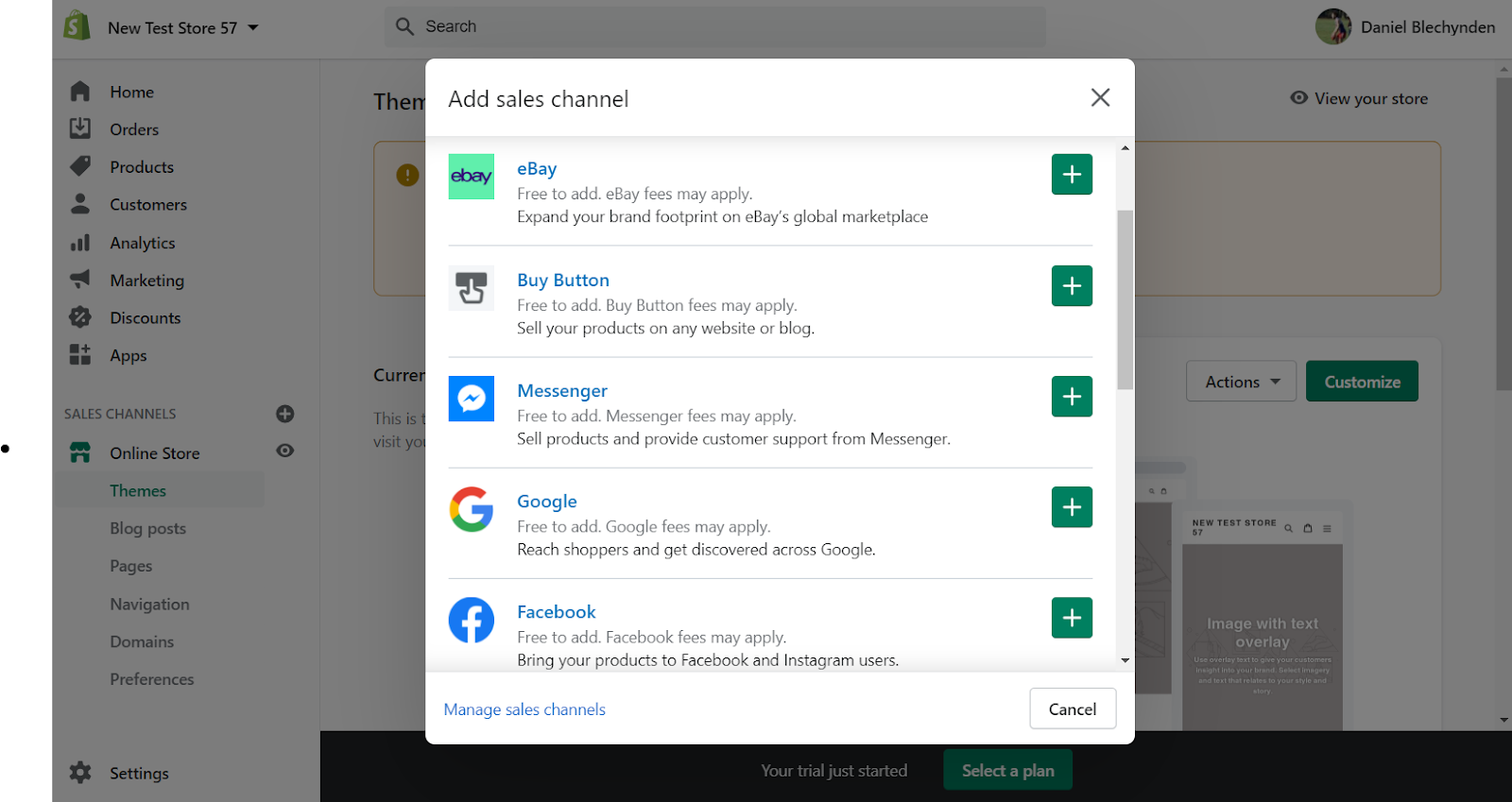The image size is (1512, 802).
Task: Click the dialog scrollbar thumb
Action: click(x=1125, y=299)
